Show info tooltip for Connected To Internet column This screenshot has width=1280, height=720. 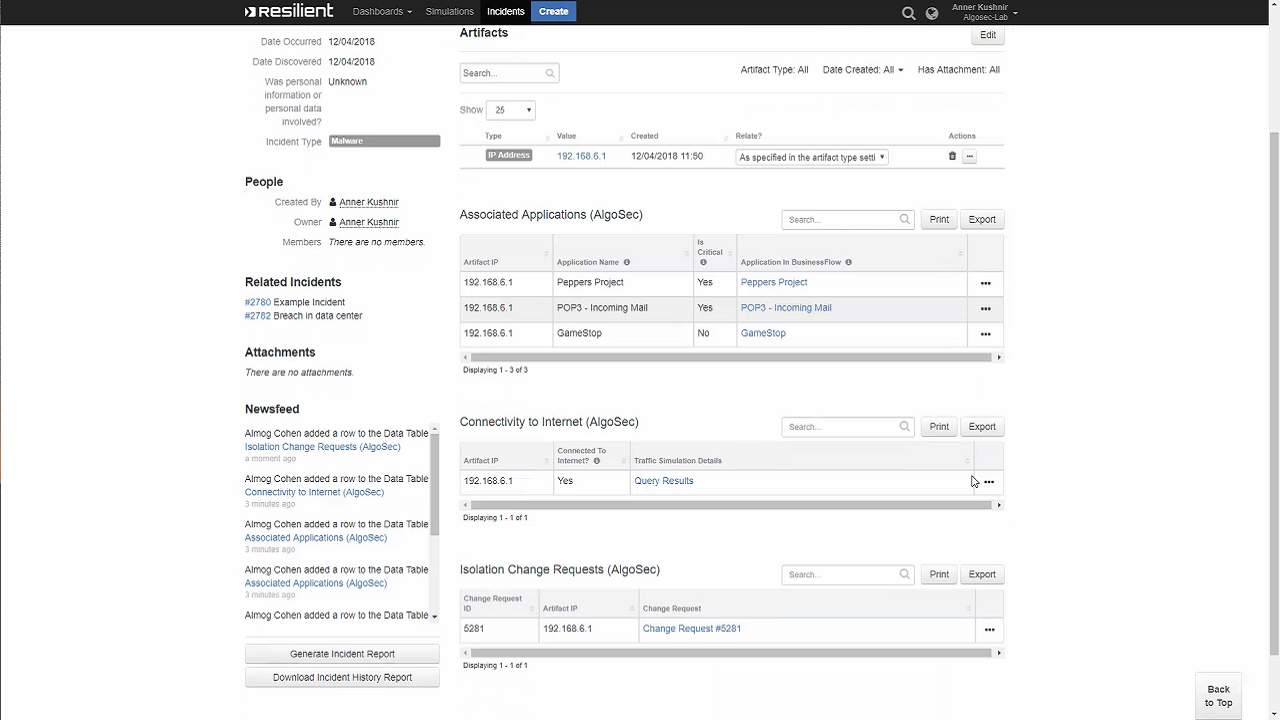point(597,461)
